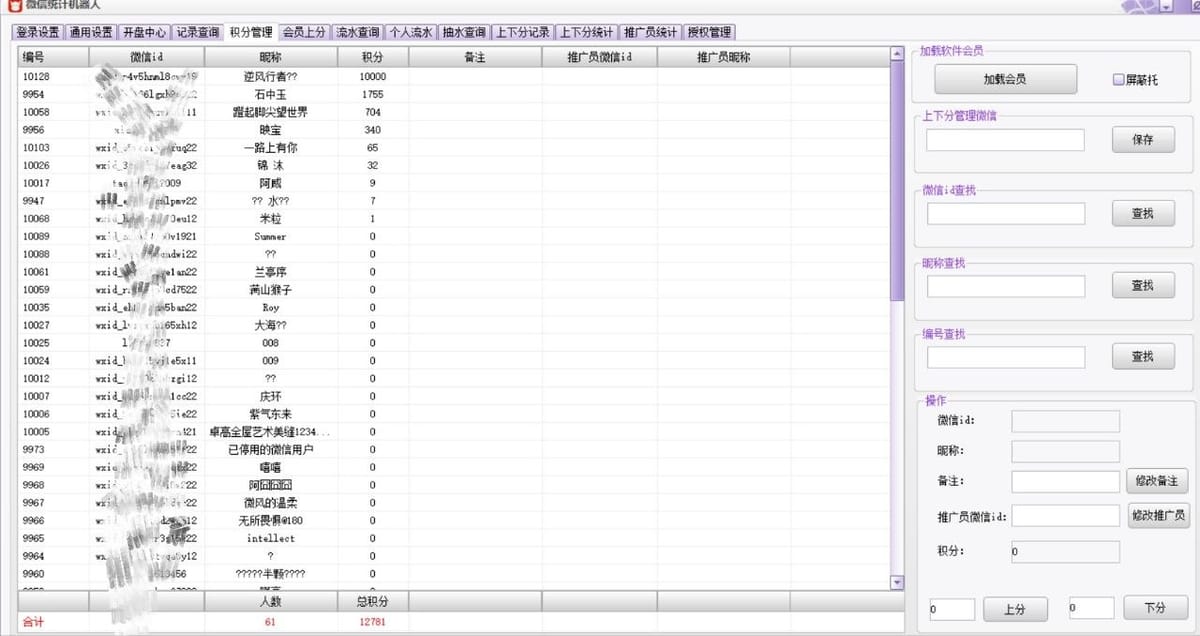Click 查找 next to 微信id查找 field

(x=1143, y=213)
